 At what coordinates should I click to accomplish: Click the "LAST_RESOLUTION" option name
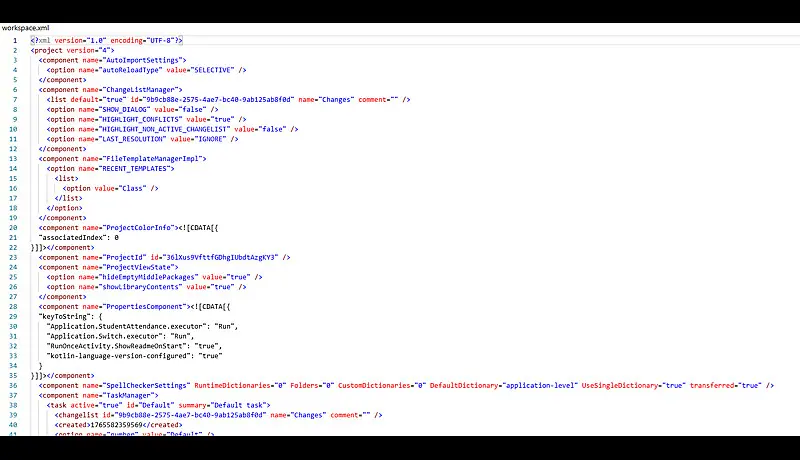click(132, 139)
